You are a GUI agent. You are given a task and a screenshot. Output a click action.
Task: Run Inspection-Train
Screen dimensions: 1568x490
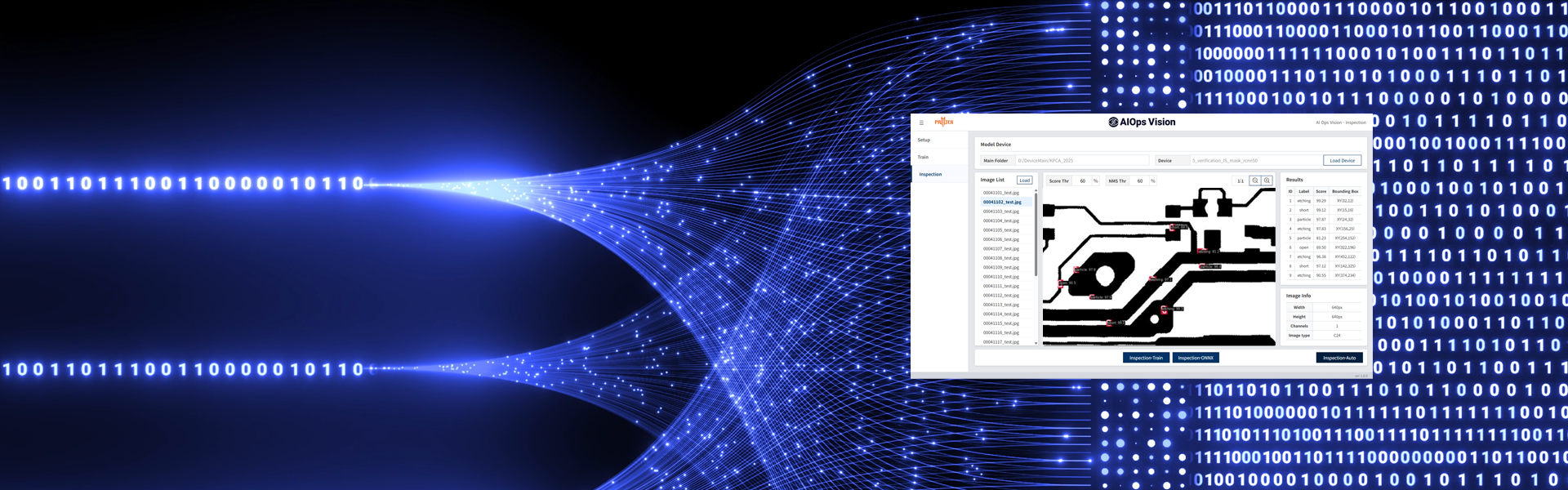(1146, 358)
